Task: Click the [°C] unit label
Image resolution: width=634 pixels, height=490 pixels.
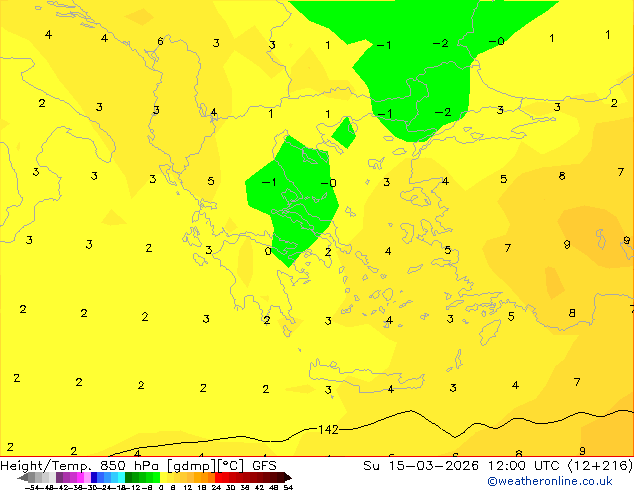Action: pyautogui.click(x=231, y=466)
